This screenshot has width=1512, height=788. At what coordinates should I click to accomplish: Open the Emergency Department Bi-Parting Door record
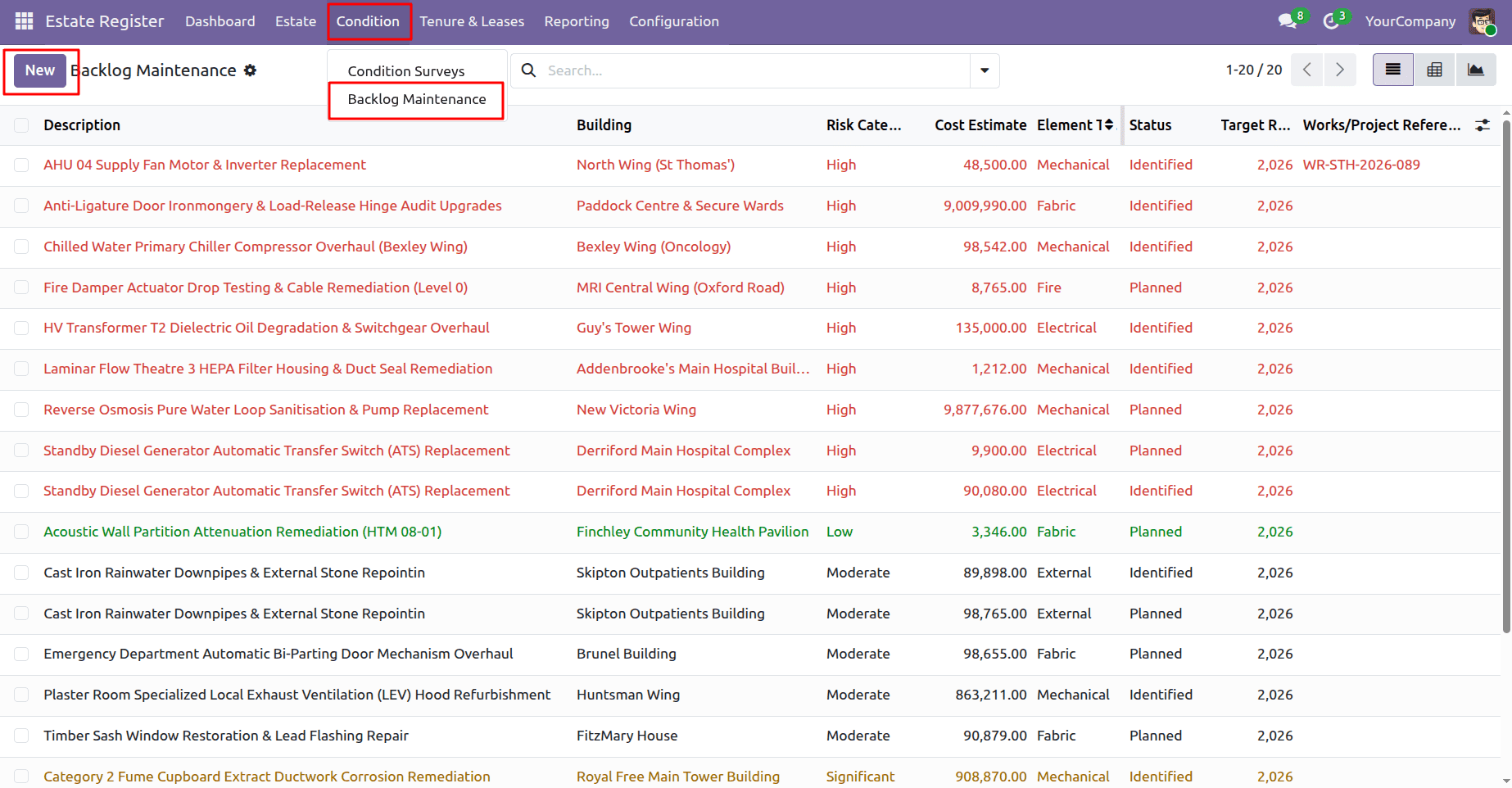(x=278, y=654)
